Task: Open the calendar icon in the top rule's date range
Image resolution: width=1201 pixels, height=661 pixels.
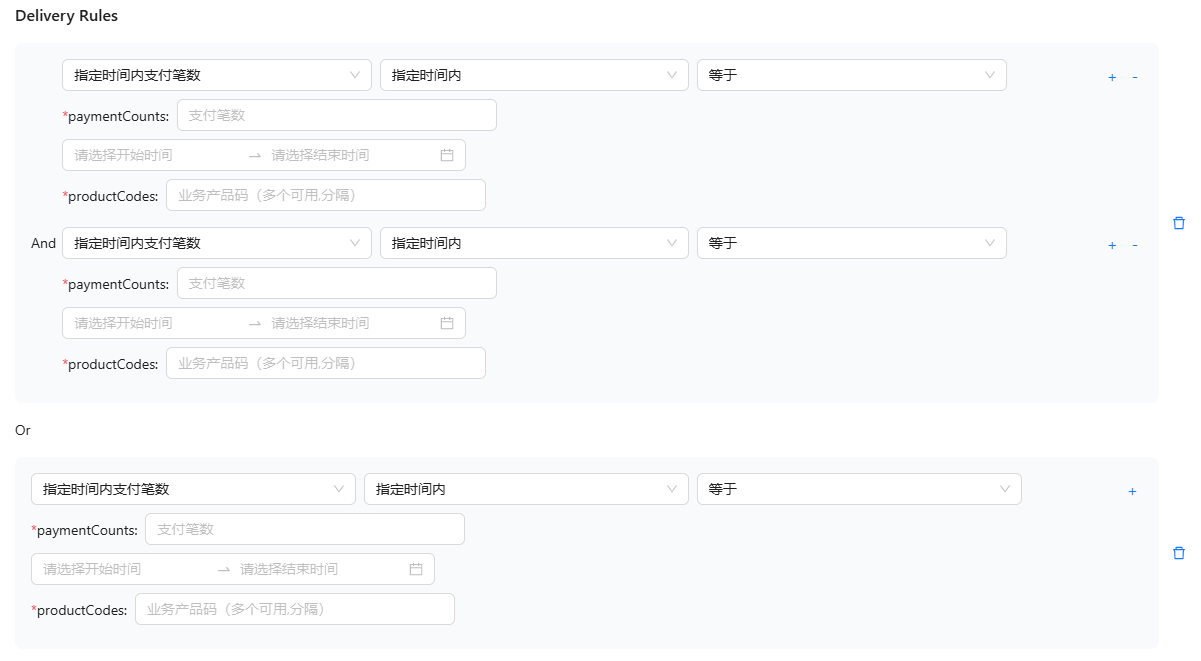Action: point(447,155)
